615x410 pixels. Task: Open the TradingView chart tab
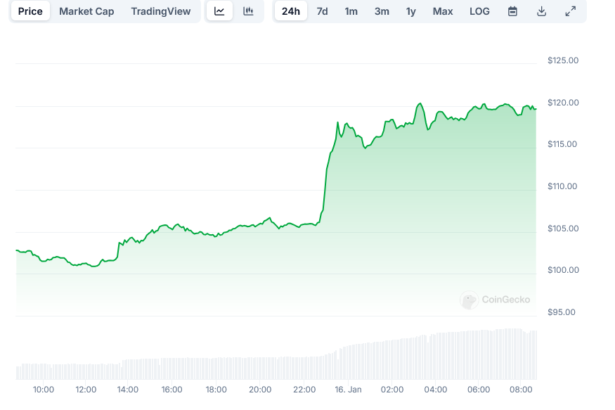[160, 11]
